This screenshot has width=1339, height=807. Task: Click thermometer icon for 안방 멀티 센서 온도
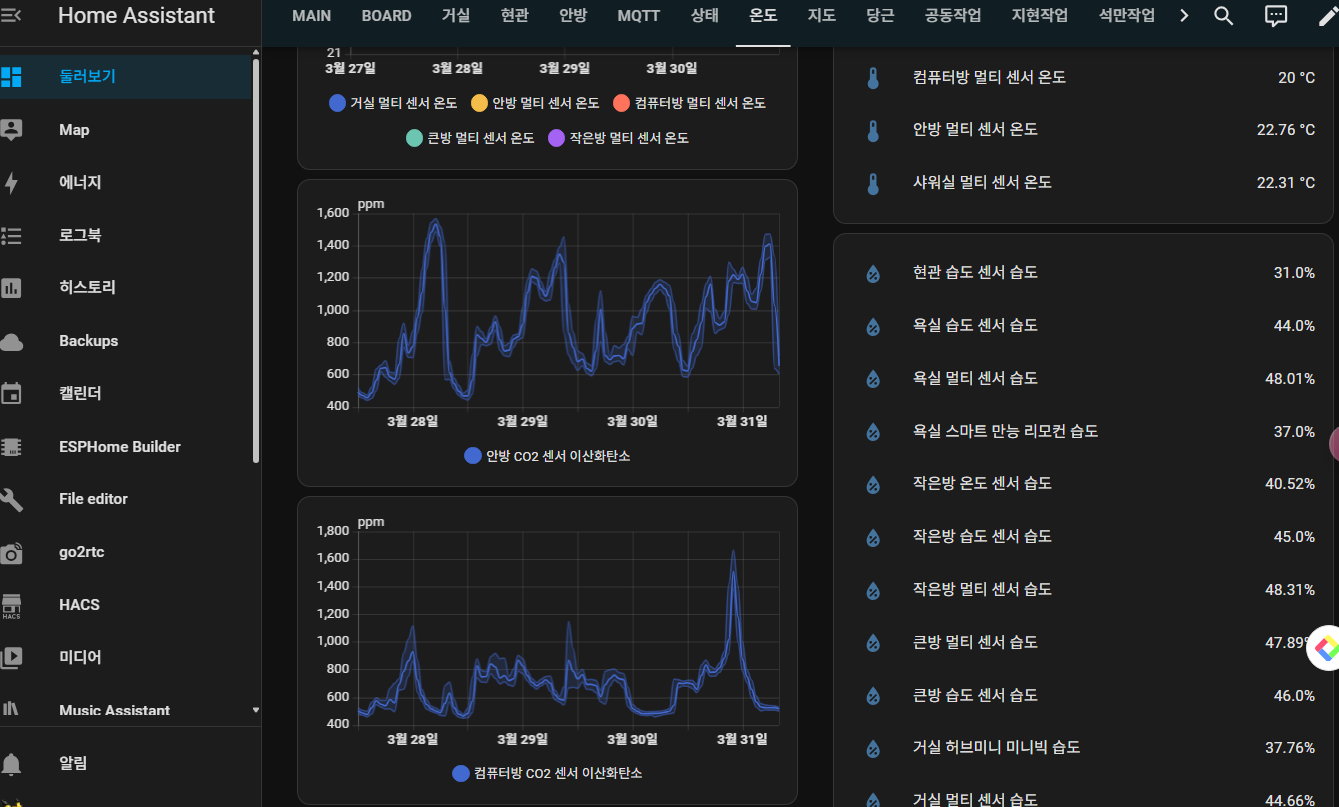click(873, 130)
